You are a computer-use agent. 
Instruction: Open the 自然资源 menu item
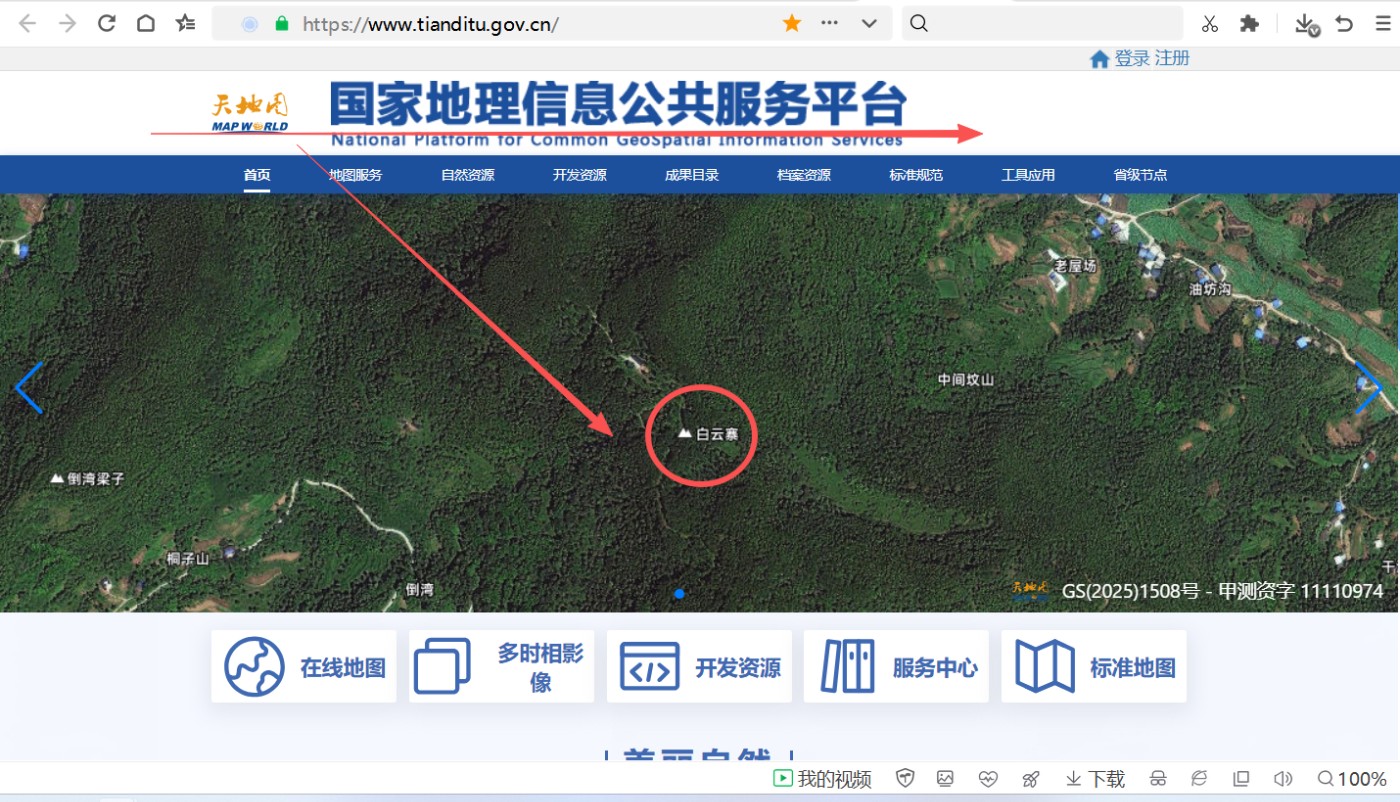[468, 175]
